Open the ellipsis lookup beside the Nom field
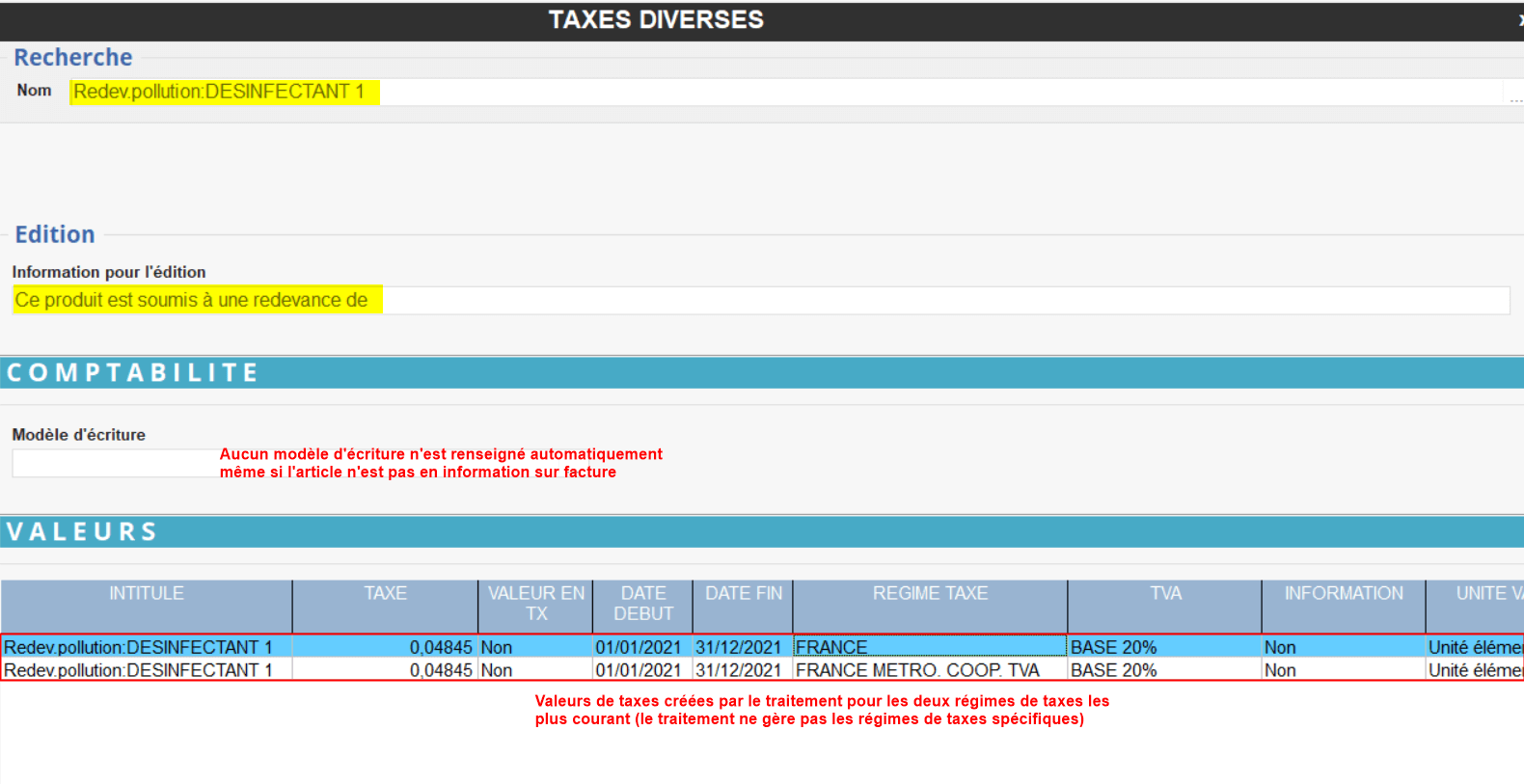The height and width of the screenshot is (784, 1524). (x=1515, y=95)
